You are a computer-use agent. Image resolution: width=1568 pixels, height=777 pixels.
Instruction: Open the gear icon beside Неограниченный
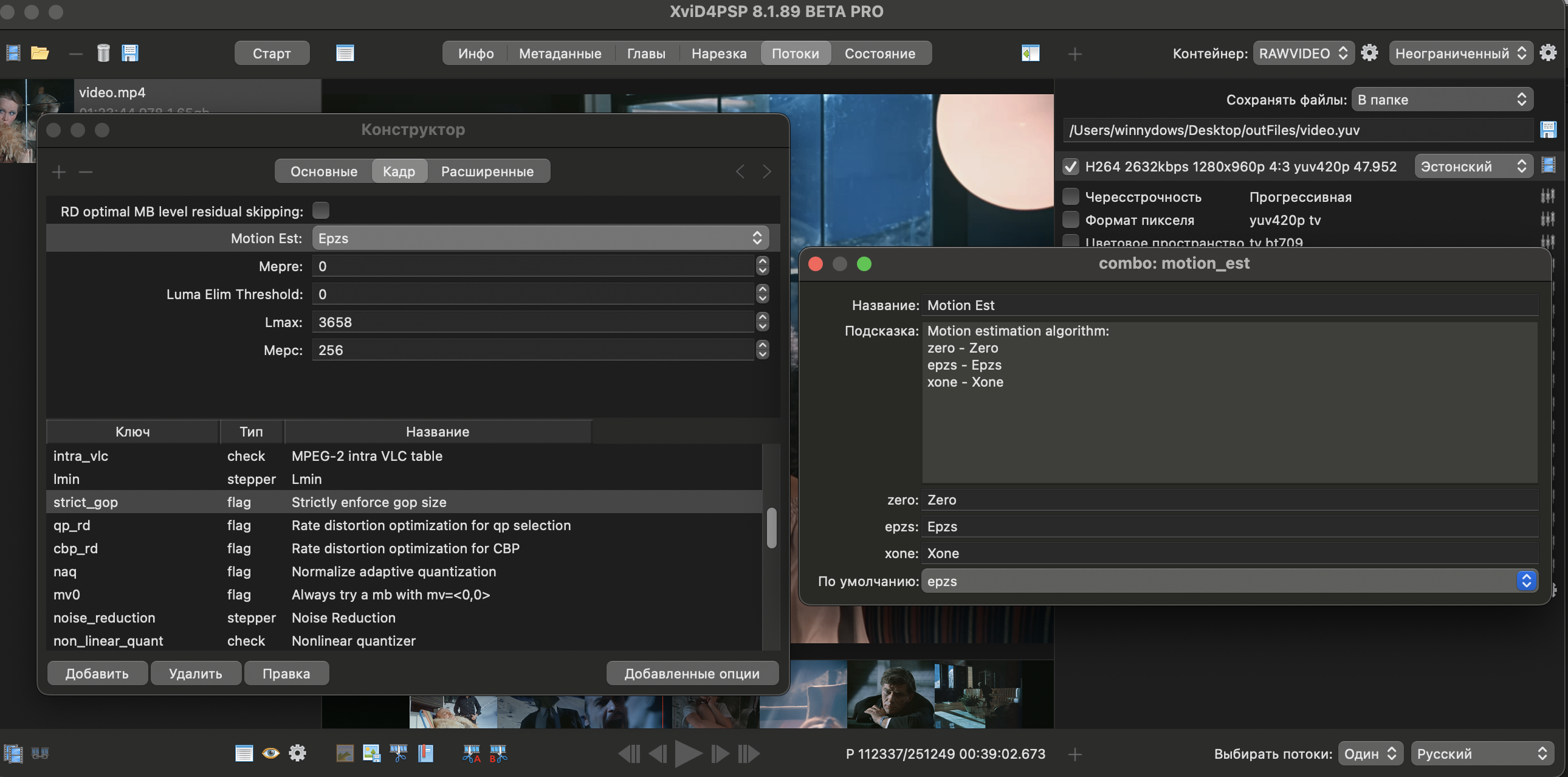[1548, 53]
